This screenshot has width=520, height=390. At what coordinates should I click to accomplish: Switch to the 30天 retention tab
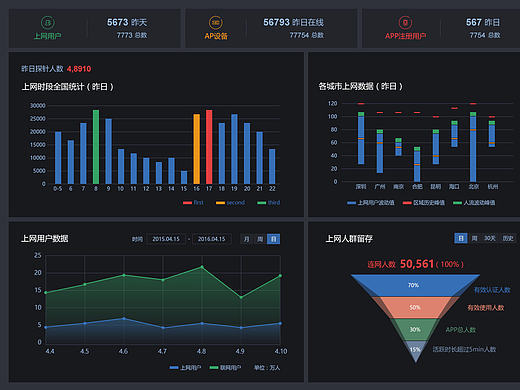tap(490, 238)
